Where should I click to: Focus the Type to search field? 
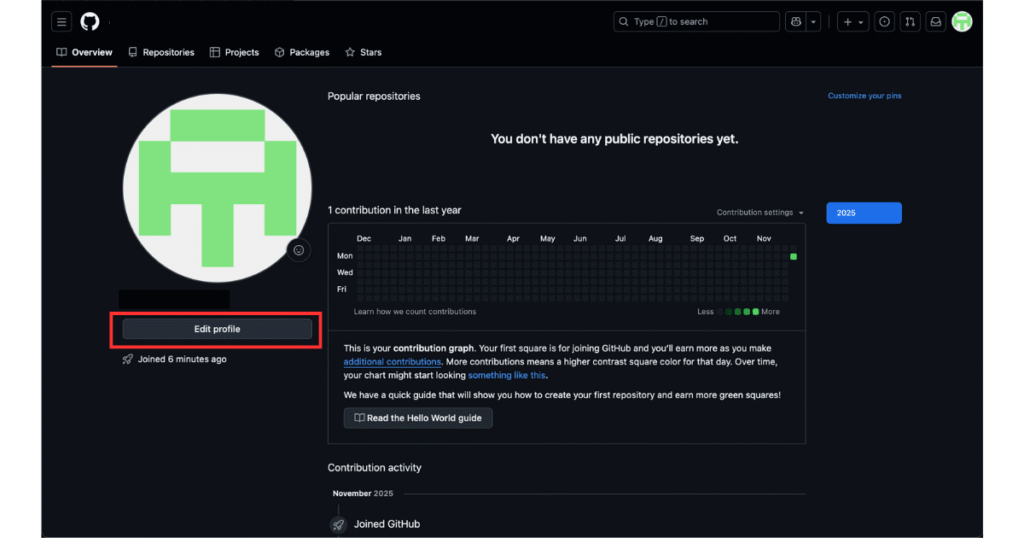[696, 22]
